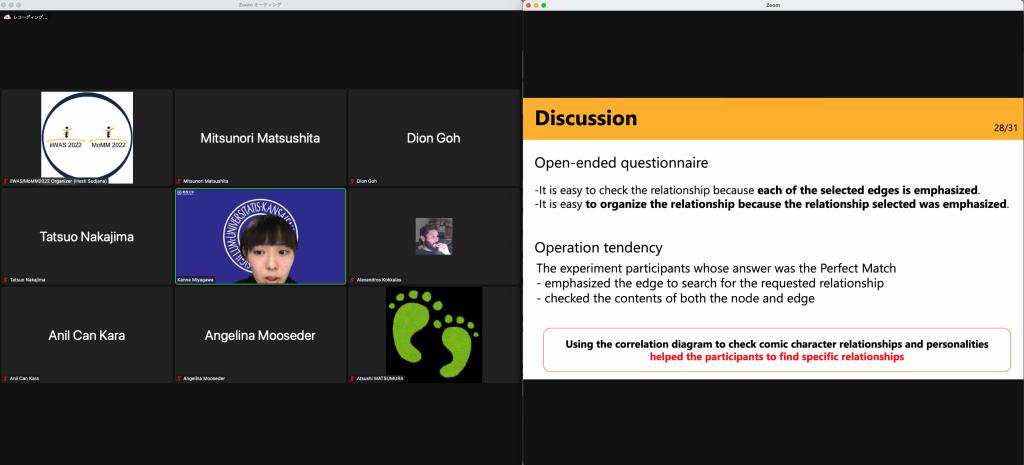This screenshot has height=465, width=1024.
Task: Click the Discussion slide title header
Action: pos(586,118)
